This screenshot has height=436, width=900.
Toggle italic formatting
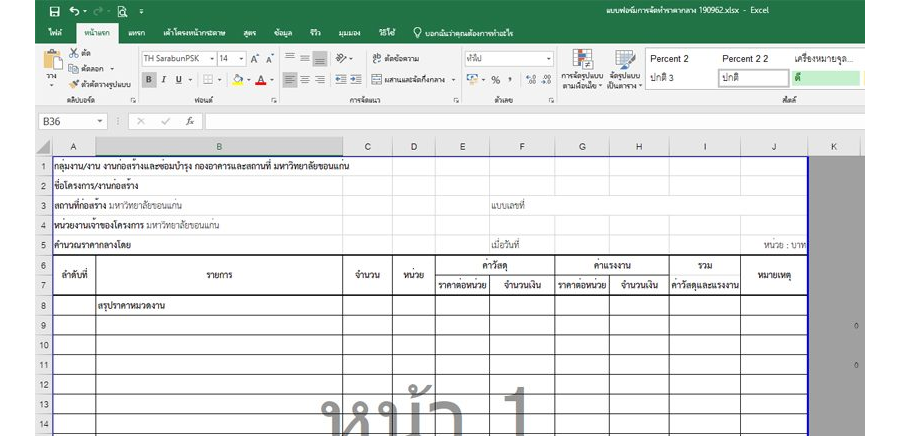[164, 80]
